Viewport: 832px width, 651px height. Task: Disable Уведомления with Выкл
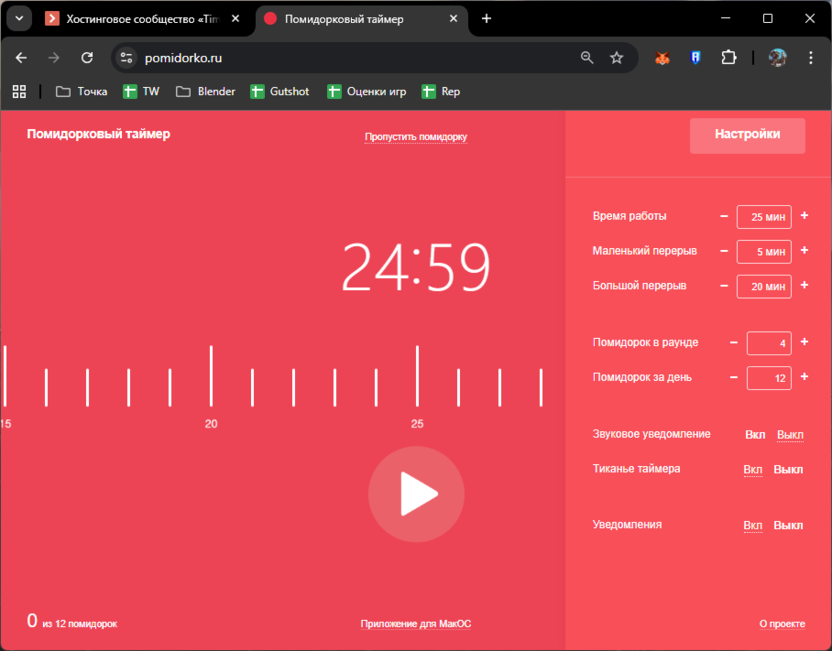[x=788, y=525]
